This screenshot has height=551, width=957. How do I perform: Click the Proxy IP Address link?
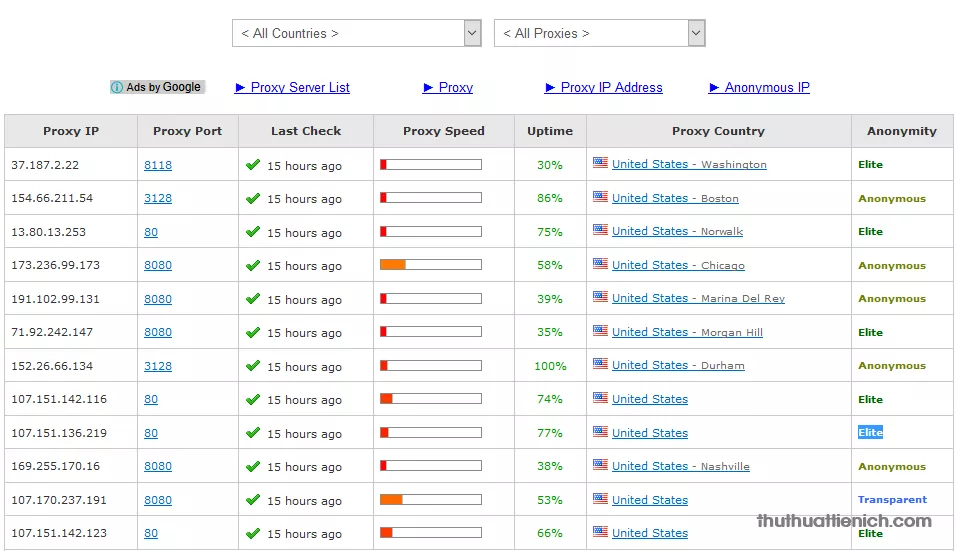611,88
